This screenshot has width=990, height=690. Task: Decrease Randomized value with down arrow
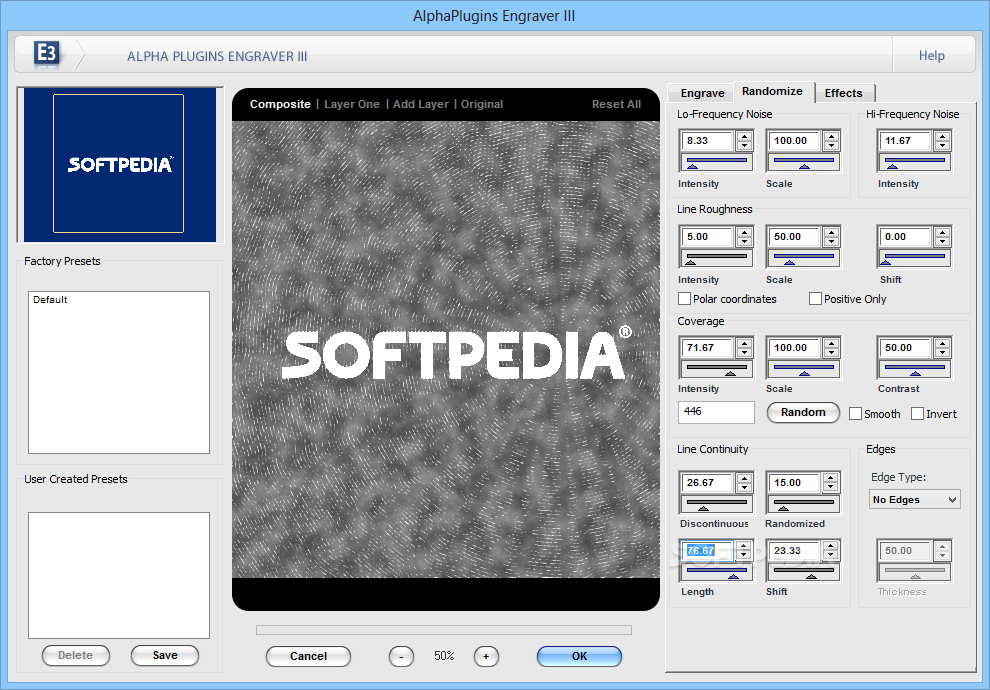click(x=831, y=488)
